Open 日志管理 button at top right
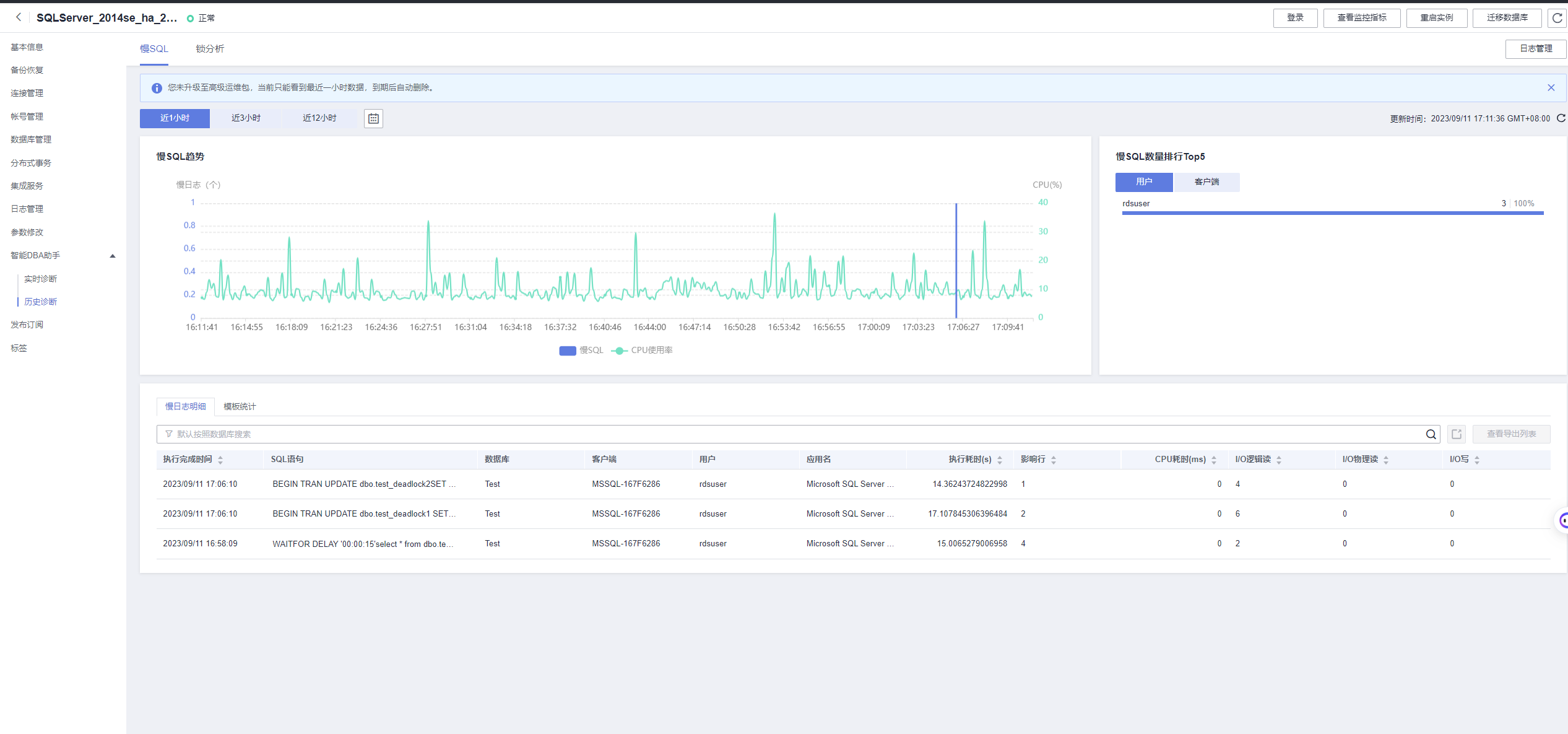Screen dimensions: 1568x734 (x=1536, y=49)
